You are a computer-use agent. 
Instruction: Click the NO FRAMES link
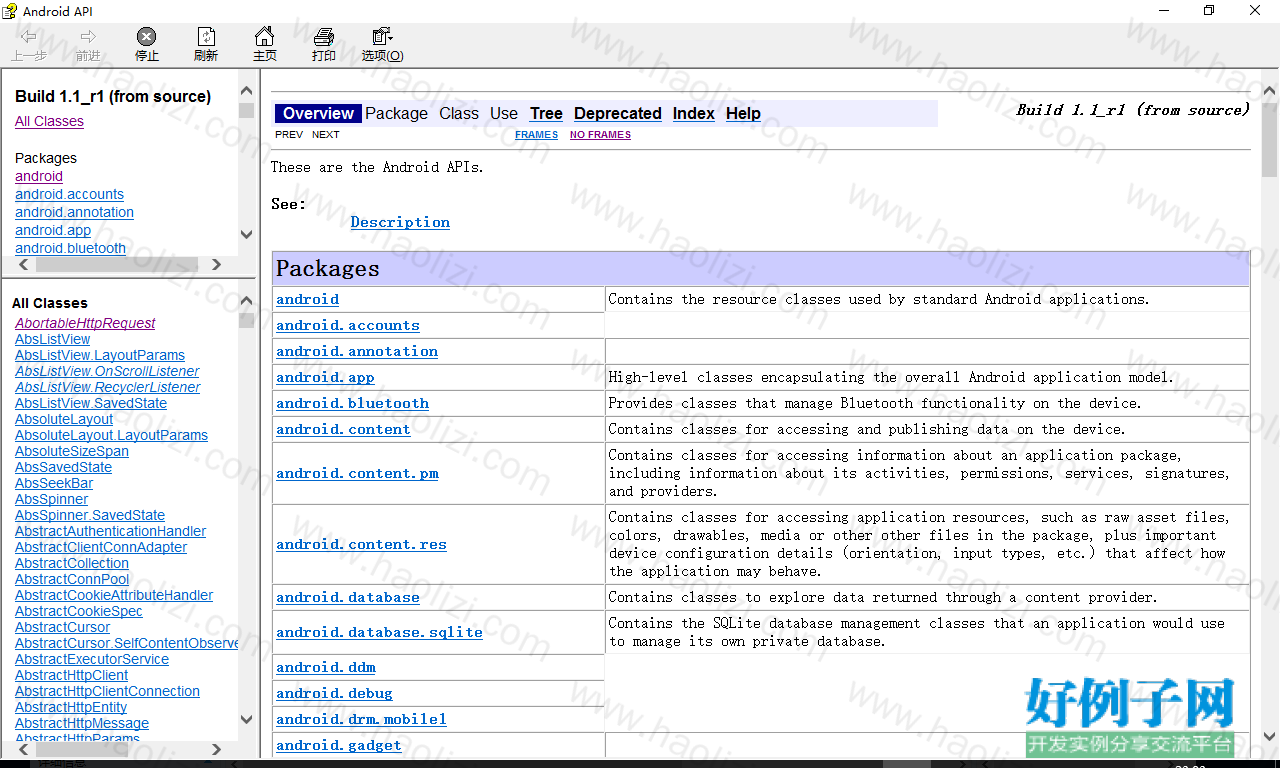(x=600, y=135)
